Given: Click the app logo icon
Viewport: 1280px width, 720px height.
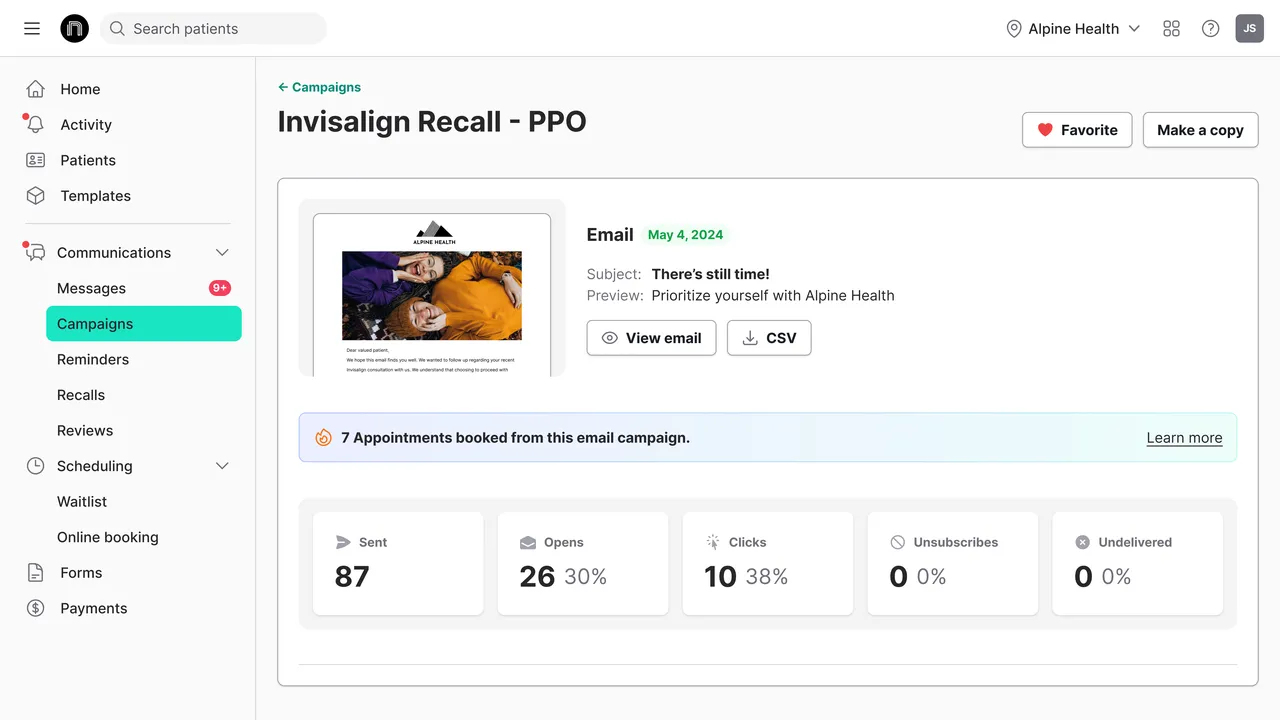Looking at the screenshot, I should point(74,29).
